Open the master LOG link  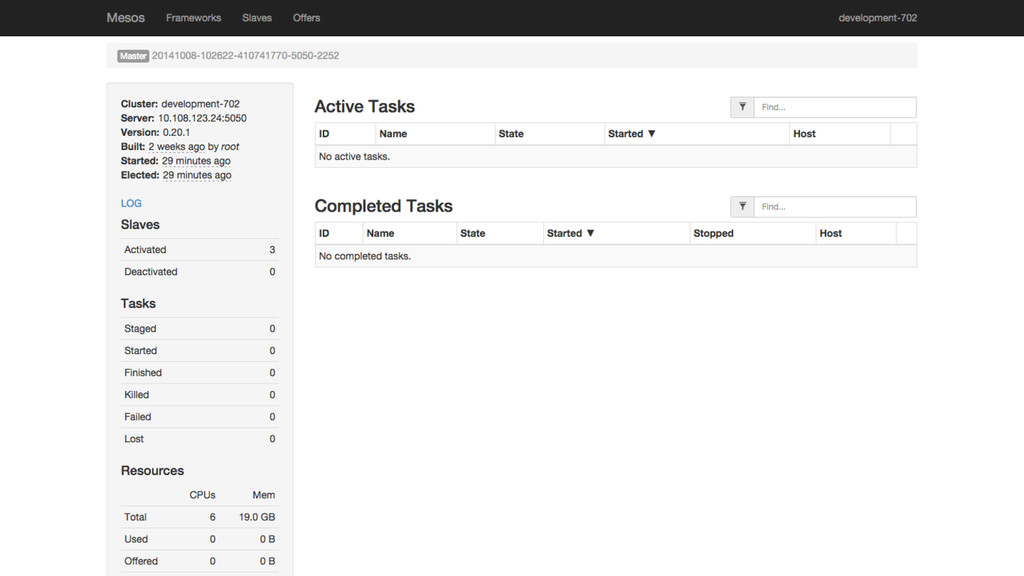[x=131, y=203]
